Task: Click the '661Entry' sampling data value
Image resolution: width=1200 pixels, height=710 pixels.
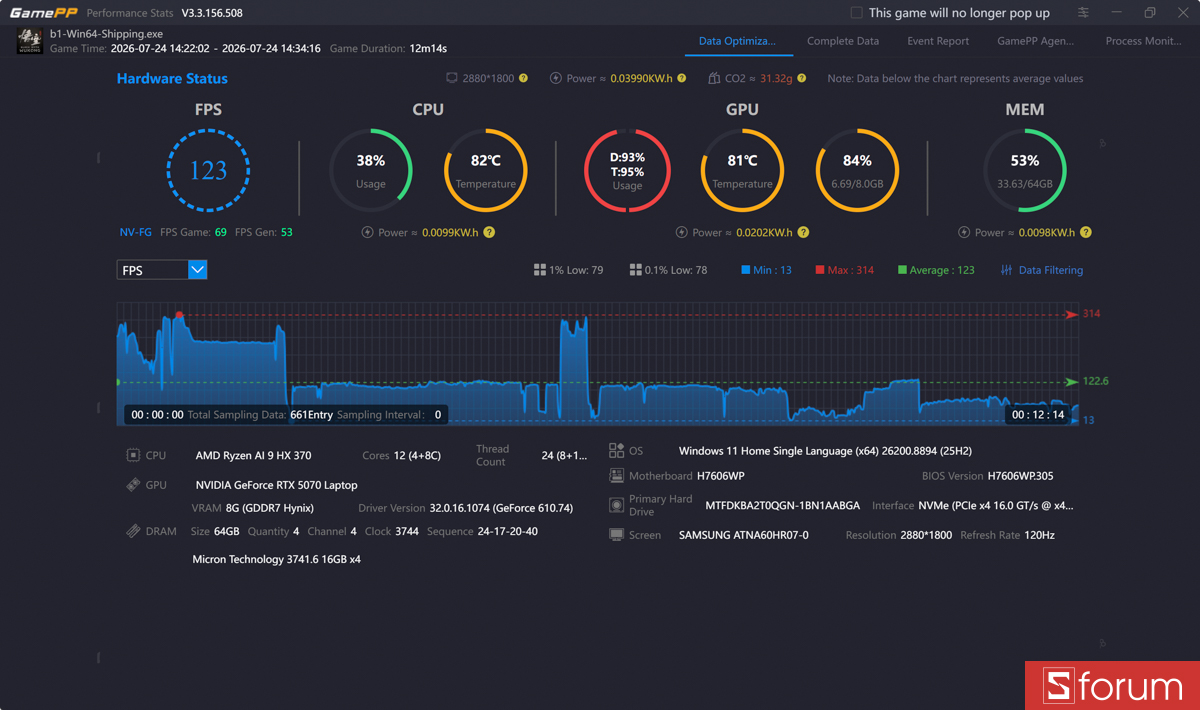Action: click(x=311, y=414)
